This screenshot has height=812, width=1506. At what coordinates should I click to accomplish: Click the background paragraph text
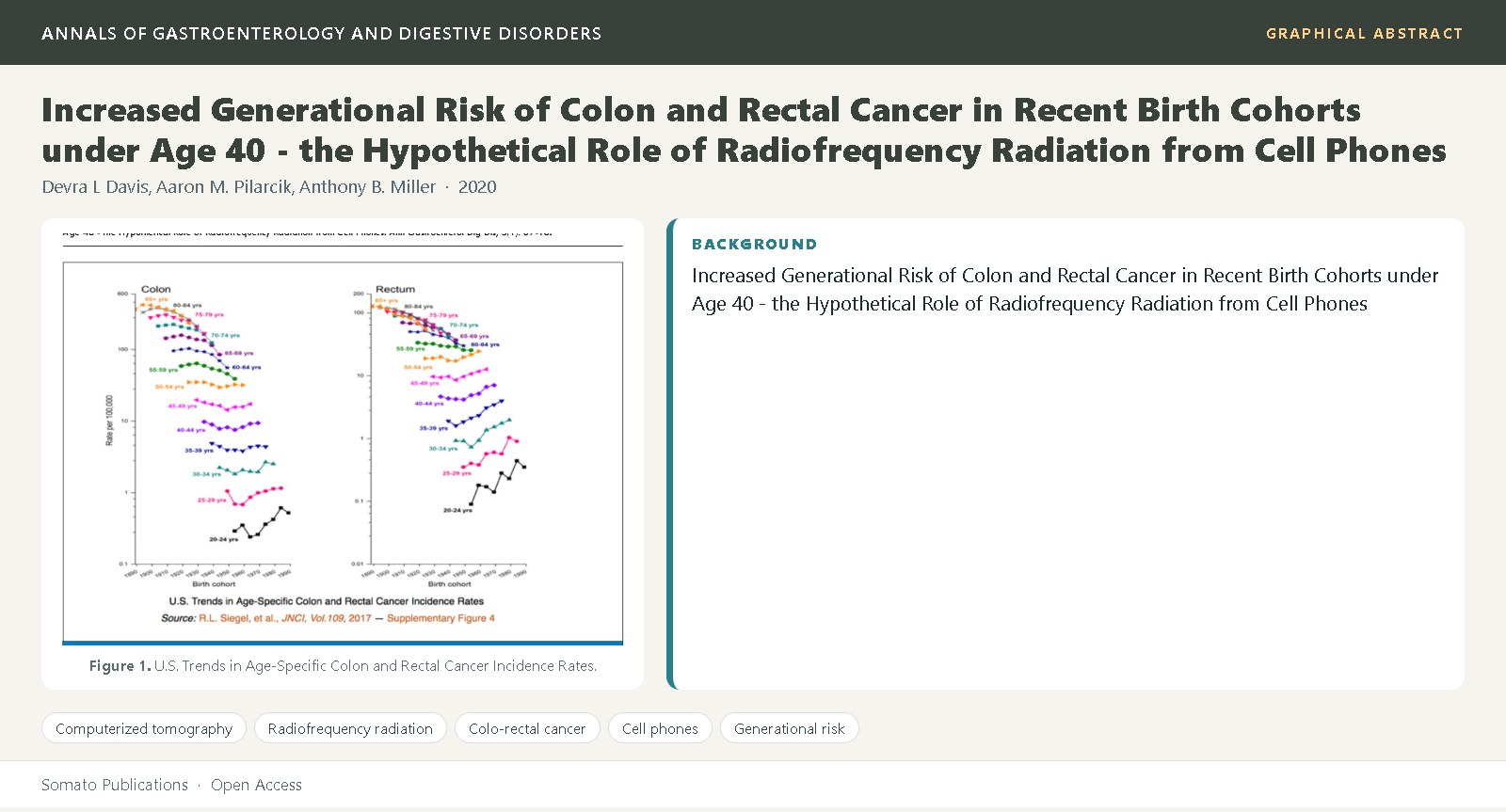1065,290
